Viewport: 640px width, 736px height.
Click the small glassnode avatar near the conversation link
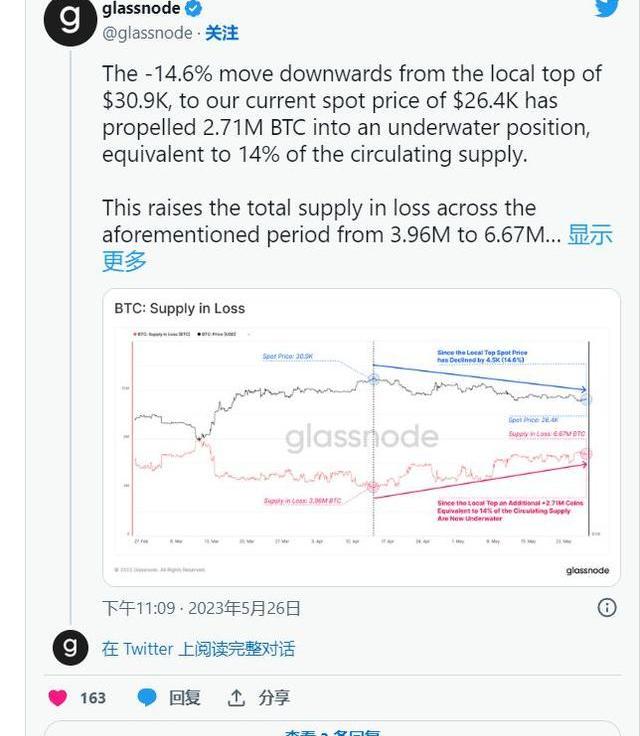click(x=70, y=648)
